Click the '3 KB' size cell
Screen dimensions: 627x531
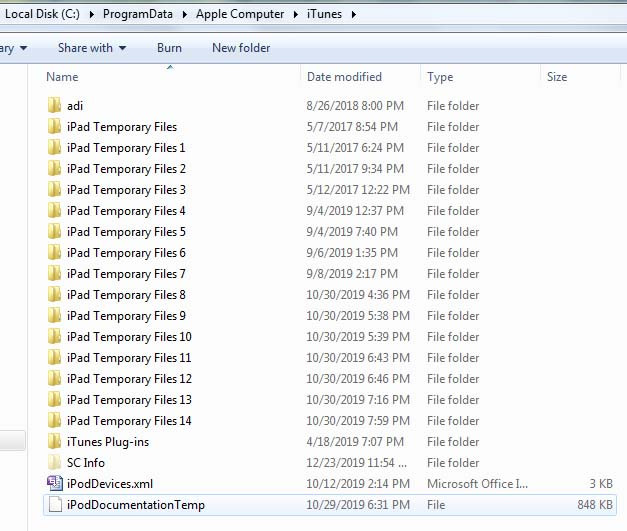click(601, 484)
